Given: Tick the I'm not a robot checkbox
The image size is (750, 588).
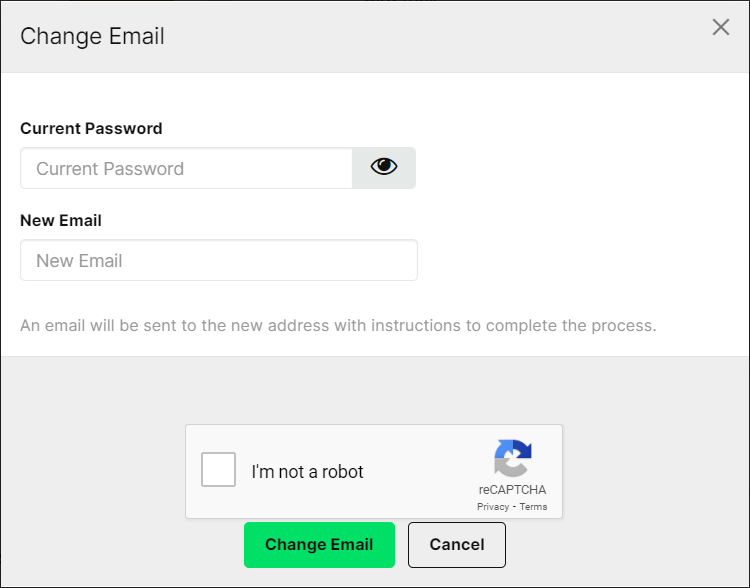Looking at the screenshot, I should click(218, 469).
